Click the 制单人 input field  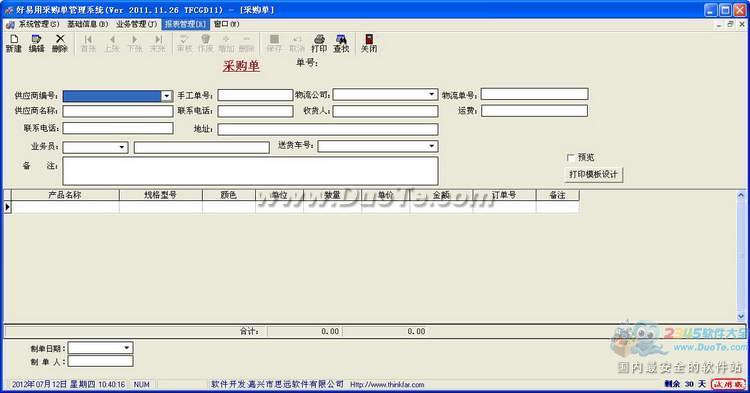[x=100, y=361]
